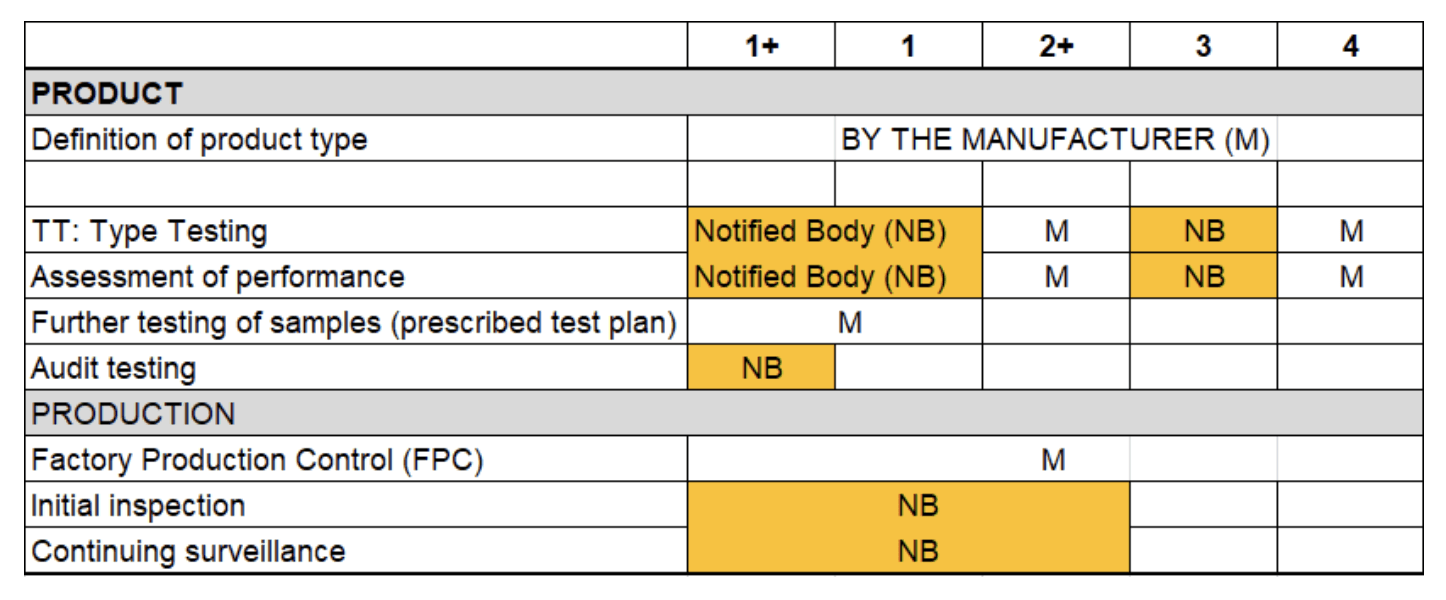Select the Assessment of performance Notified Body cell
Viewport: 1446px width, 600px height.
pos(835,276)
